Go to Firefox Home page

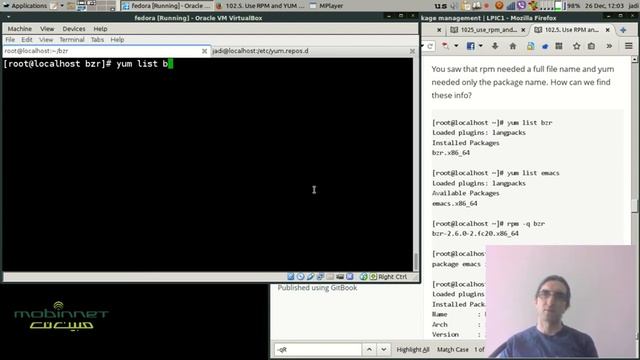[513, 46]
